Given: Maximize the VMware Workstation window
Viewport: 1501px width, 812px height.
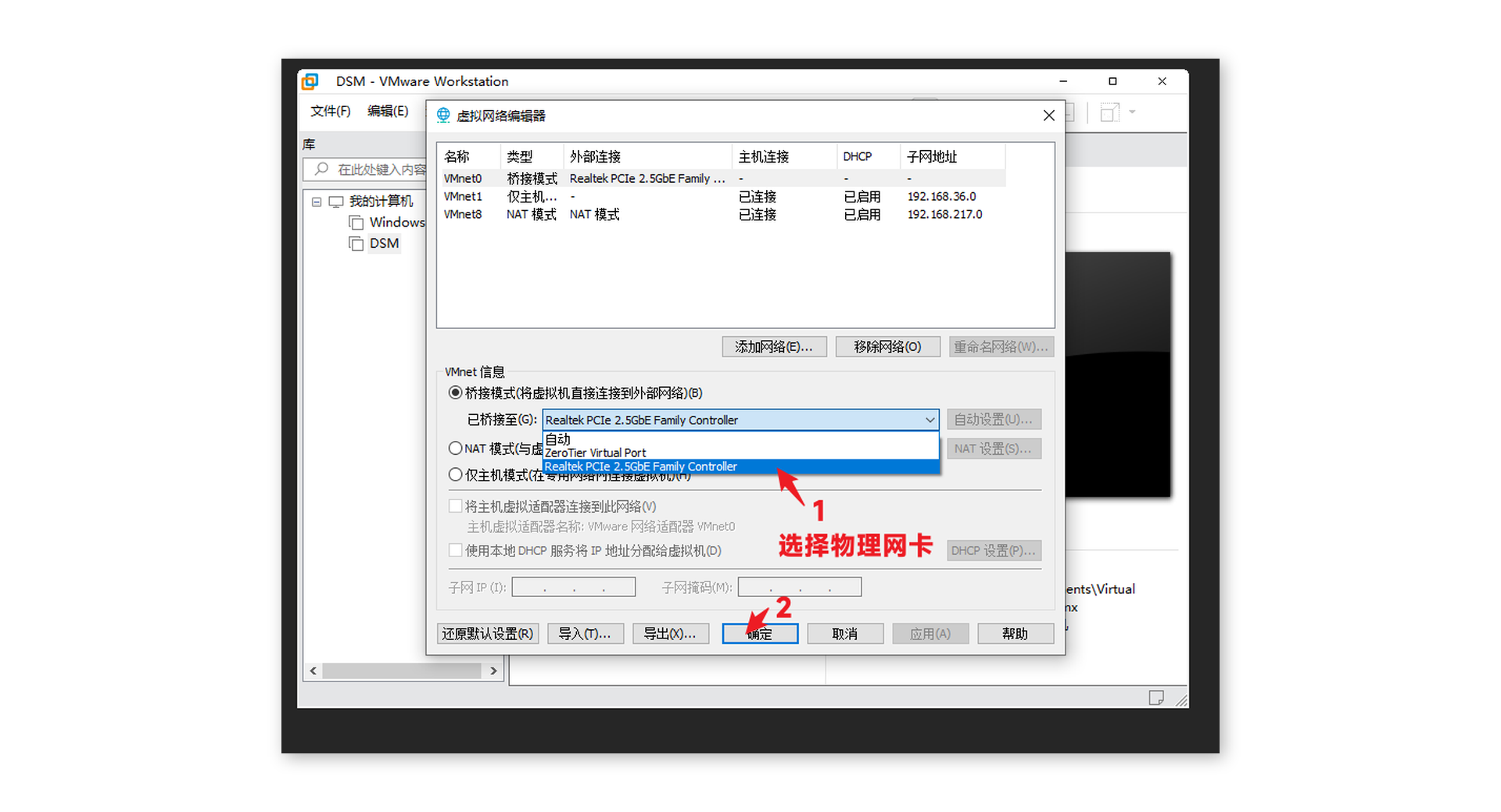Looking at the screenshot, I should (1112, 81).
